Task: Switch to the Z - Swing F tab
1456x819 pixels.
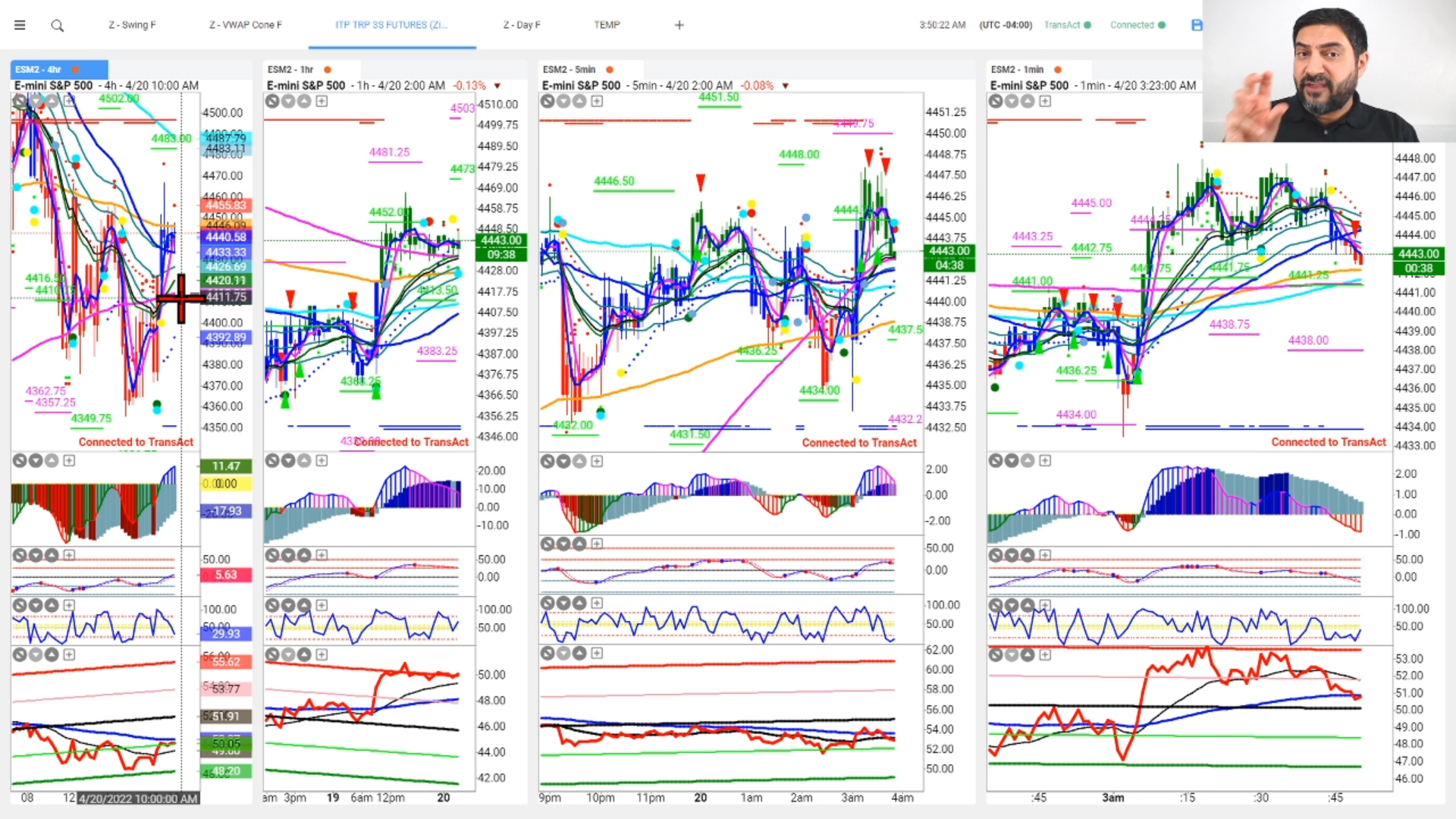Action: click(132, 25)
